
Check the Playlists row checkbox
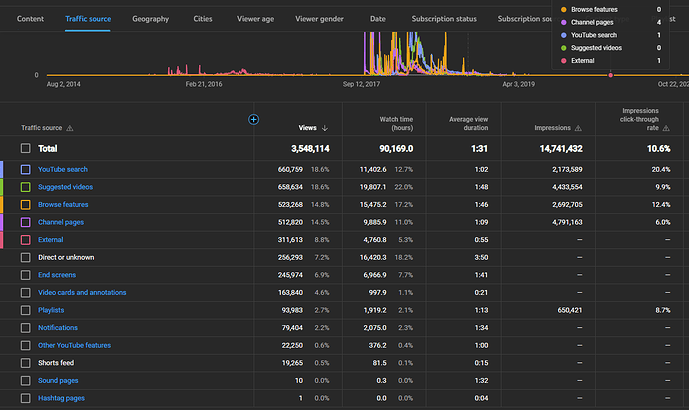[x=24, y=310]
